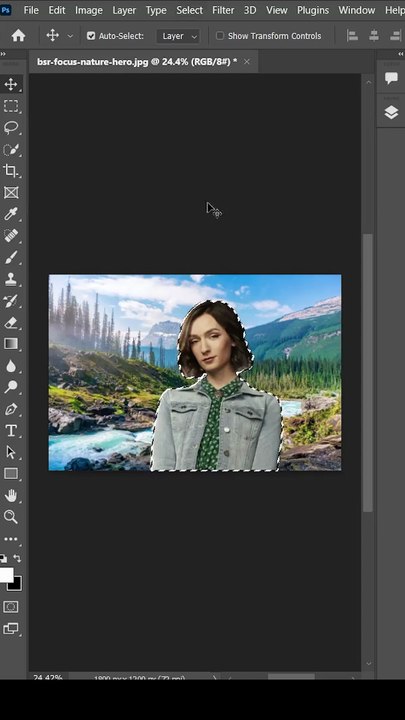Select the Rectangular Marquee tool
The height and width of the screenshot is (720, 405).
11,106
